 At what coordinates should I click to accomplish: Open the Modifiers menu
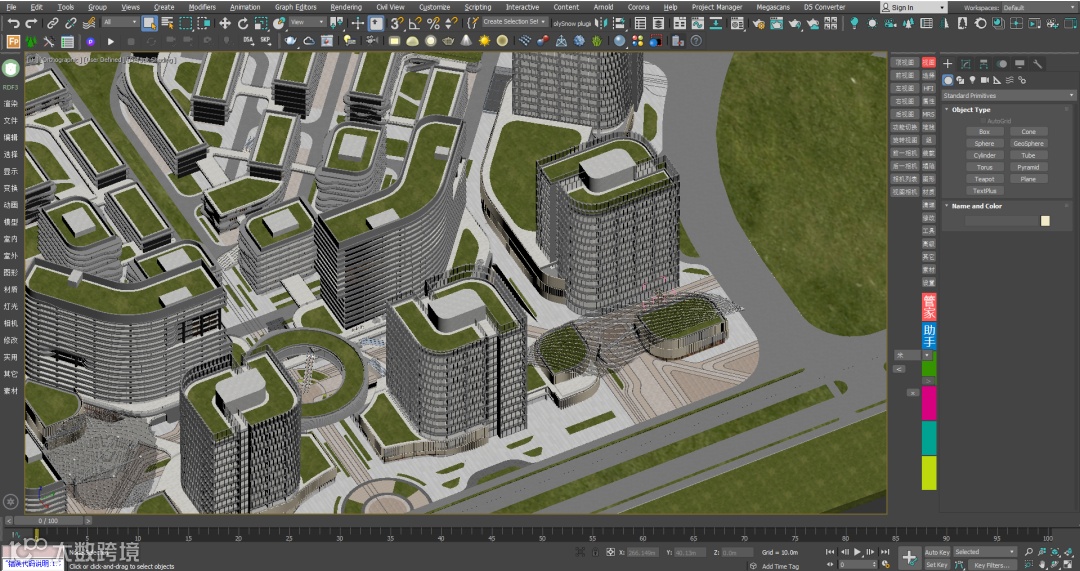[202, 7]
